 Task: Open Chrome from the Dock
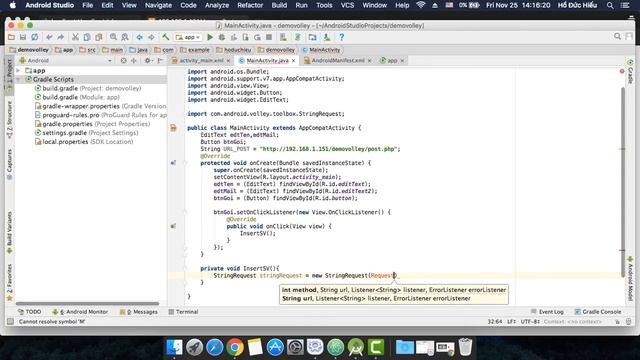pyautogui.click(x=235, y=347)
